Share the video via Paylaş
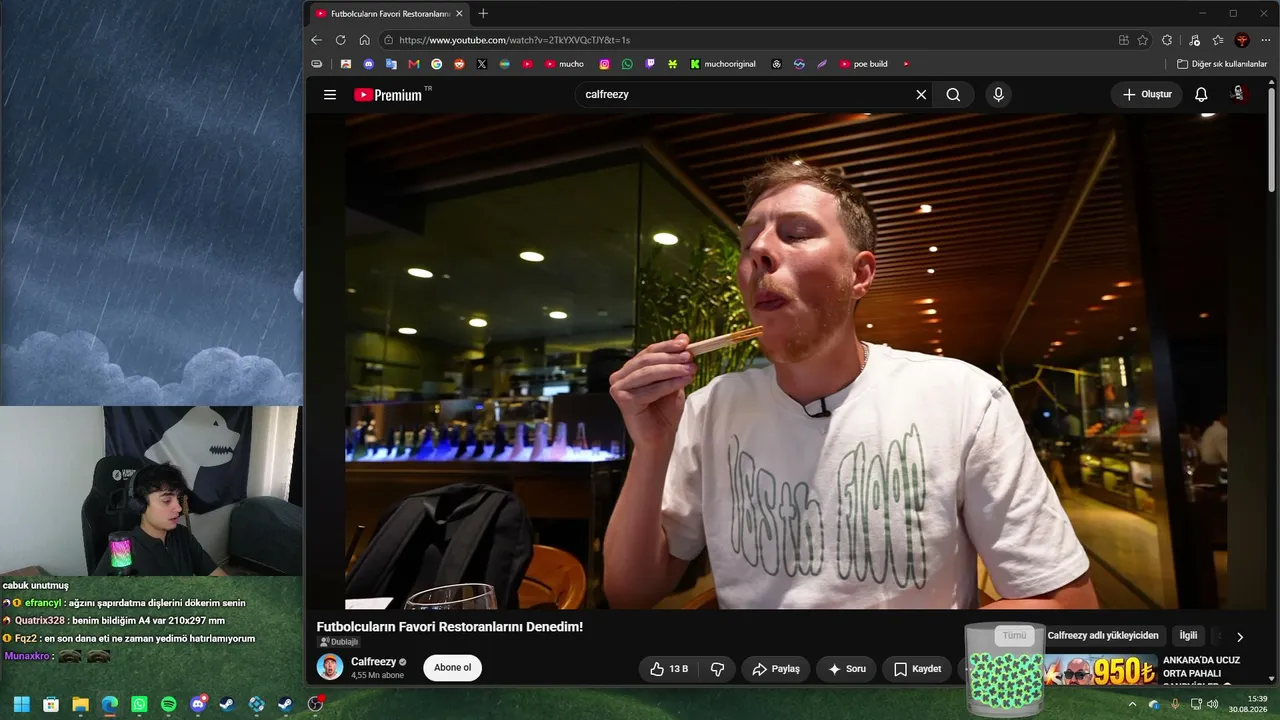The image size is (1280, 720). 776,669
